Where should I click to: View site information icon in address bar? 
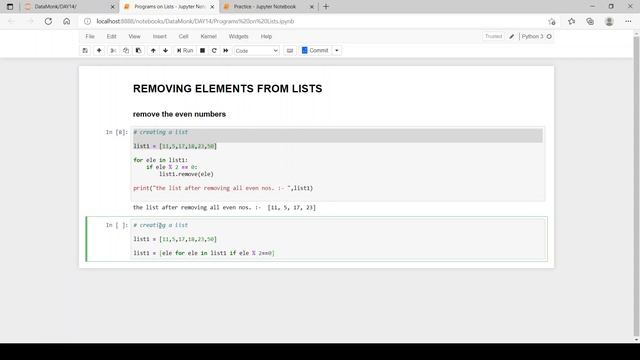[87, 21]
